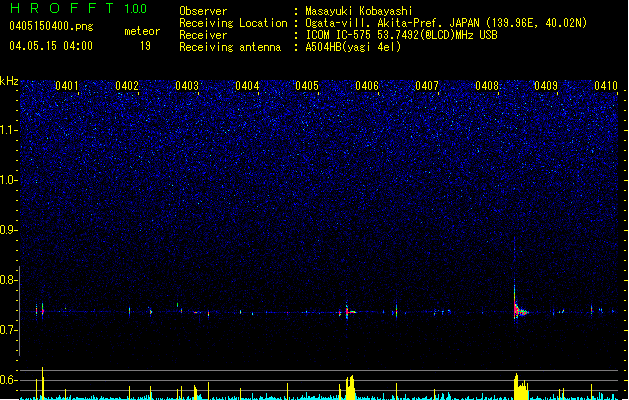
Task: Click the "Receiving antenna" label
Action: pyautogui.click(x=230, y=47)
